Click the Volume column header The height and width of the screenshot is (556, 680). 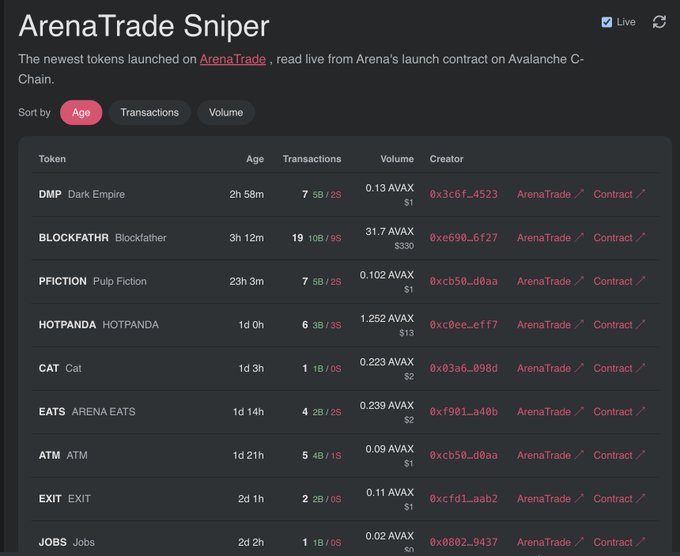pos(397,159)
